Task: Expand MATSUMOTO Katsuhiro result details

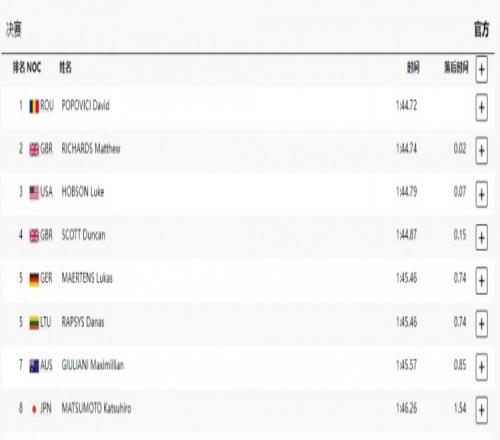Action: pyautogui.click(x=482, y=410)
